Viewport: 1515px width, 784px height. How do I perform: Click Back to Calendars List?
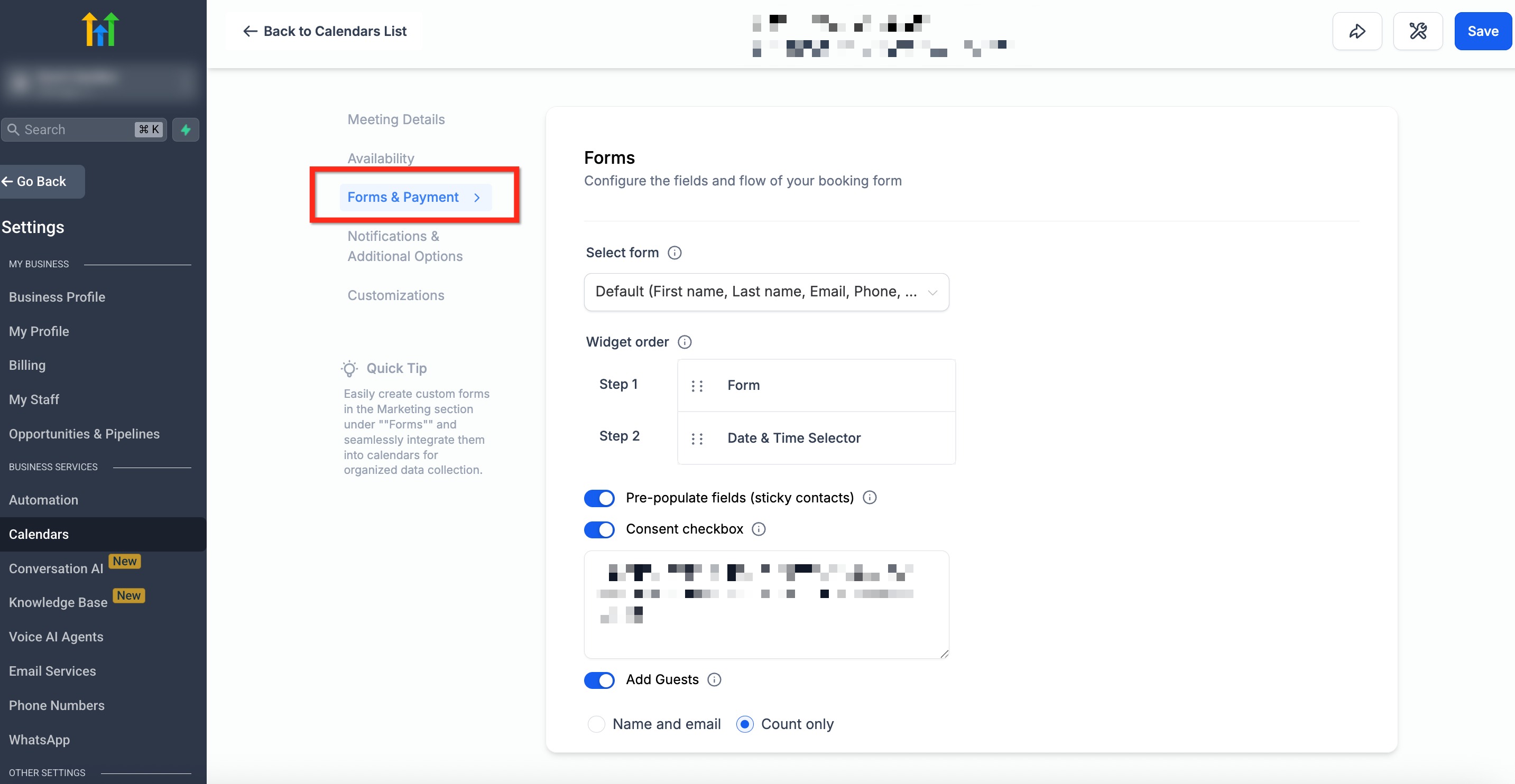coord(325,31)
